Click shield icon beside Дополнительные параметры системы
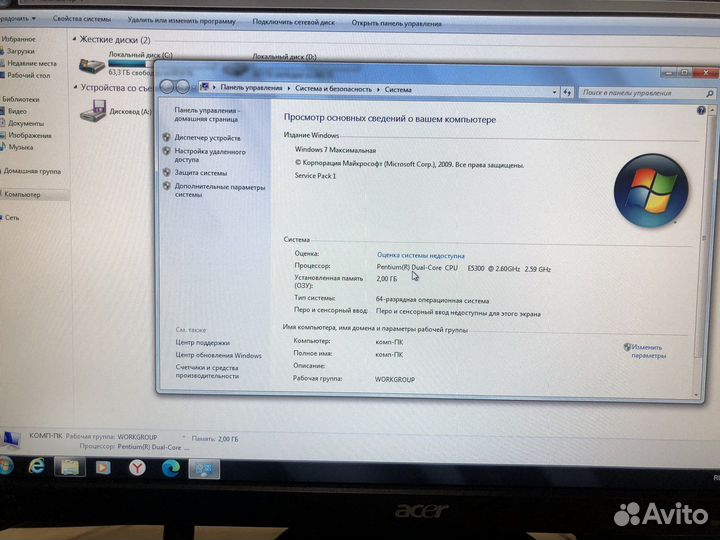 (167, 186)
